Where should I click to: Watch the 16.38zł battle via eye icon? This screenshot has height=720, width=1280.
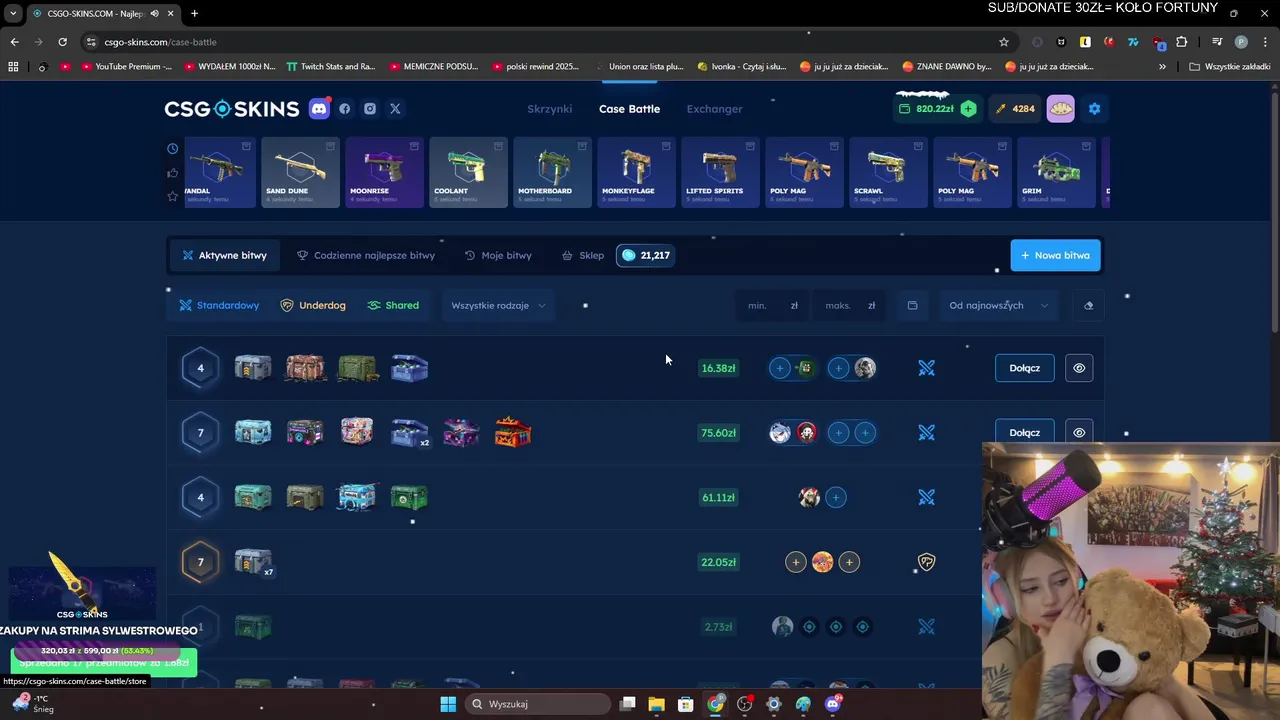1079,368
